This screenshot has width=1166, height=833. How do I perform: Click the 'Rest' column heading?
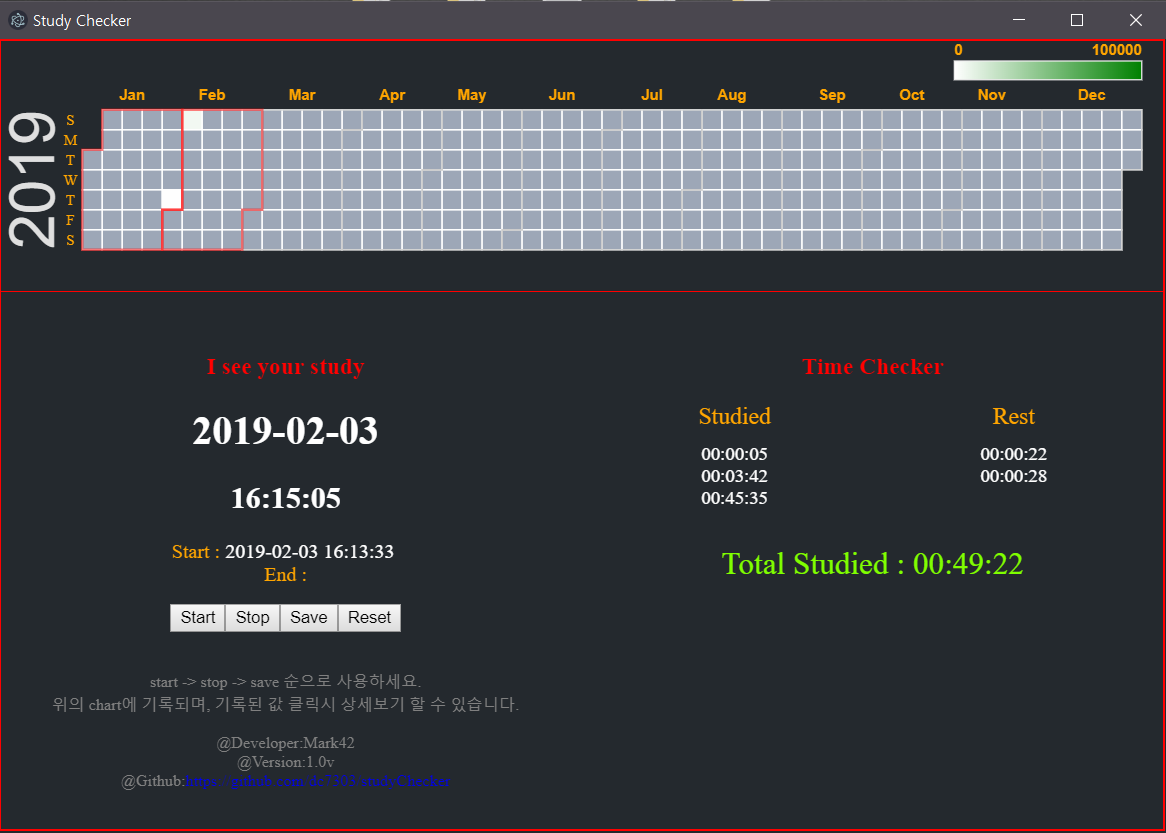pos(1014,416)
